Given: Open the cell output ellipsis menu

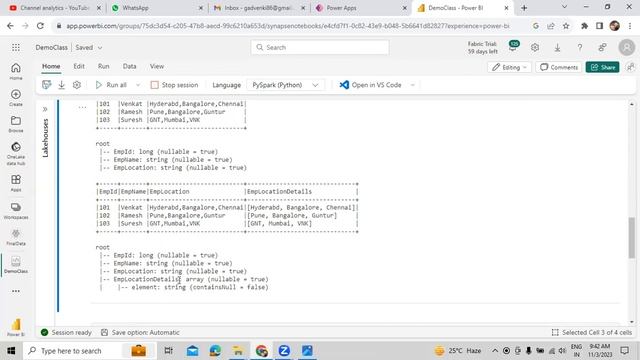Looking at the screenshot, I should [x=82, y=107].
